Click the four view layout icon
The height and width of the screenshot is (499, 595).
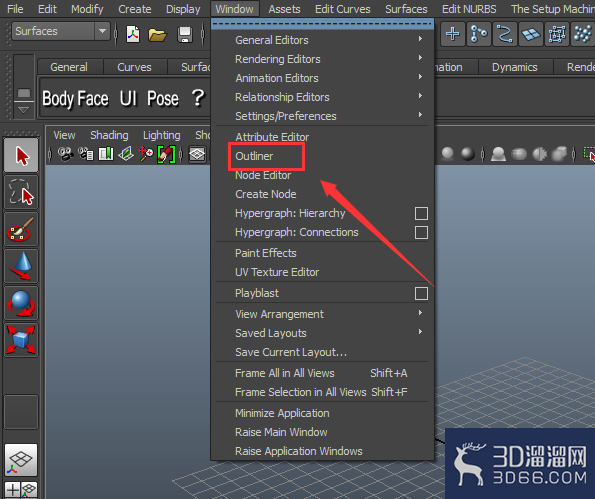click(x=21, y=490)
